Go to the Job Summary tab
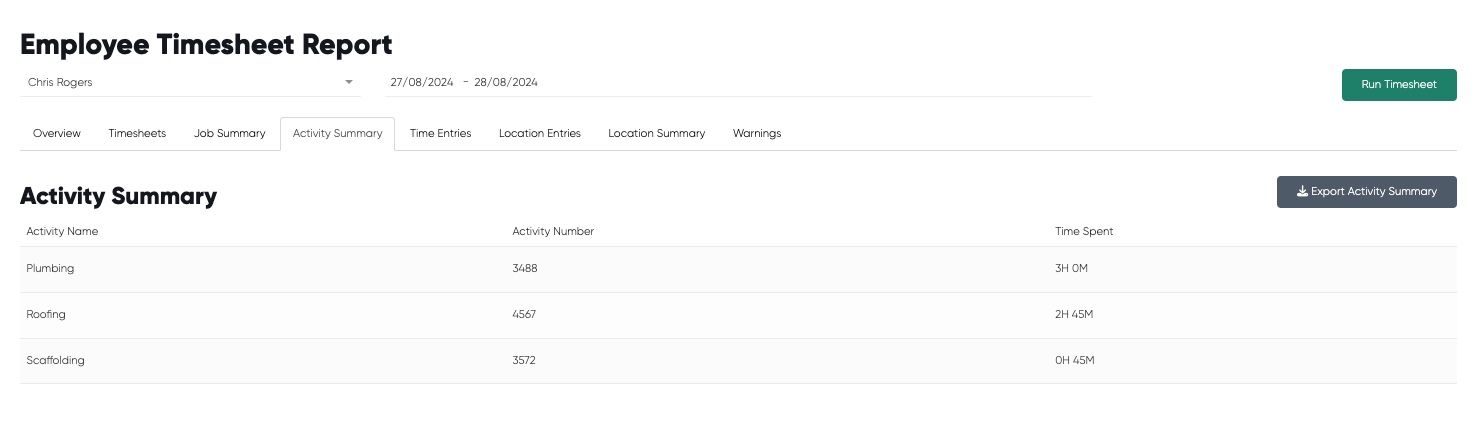 (x=230, y=133)
